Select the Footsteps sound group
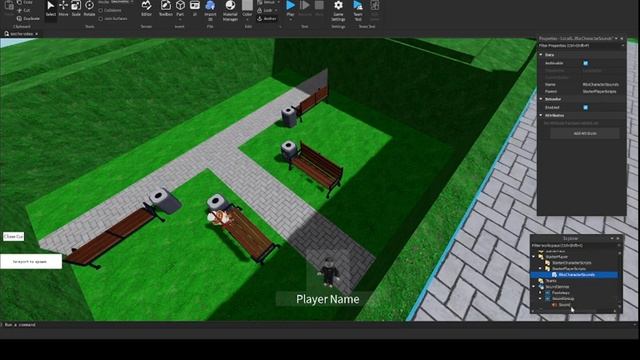 pos(560,293)
